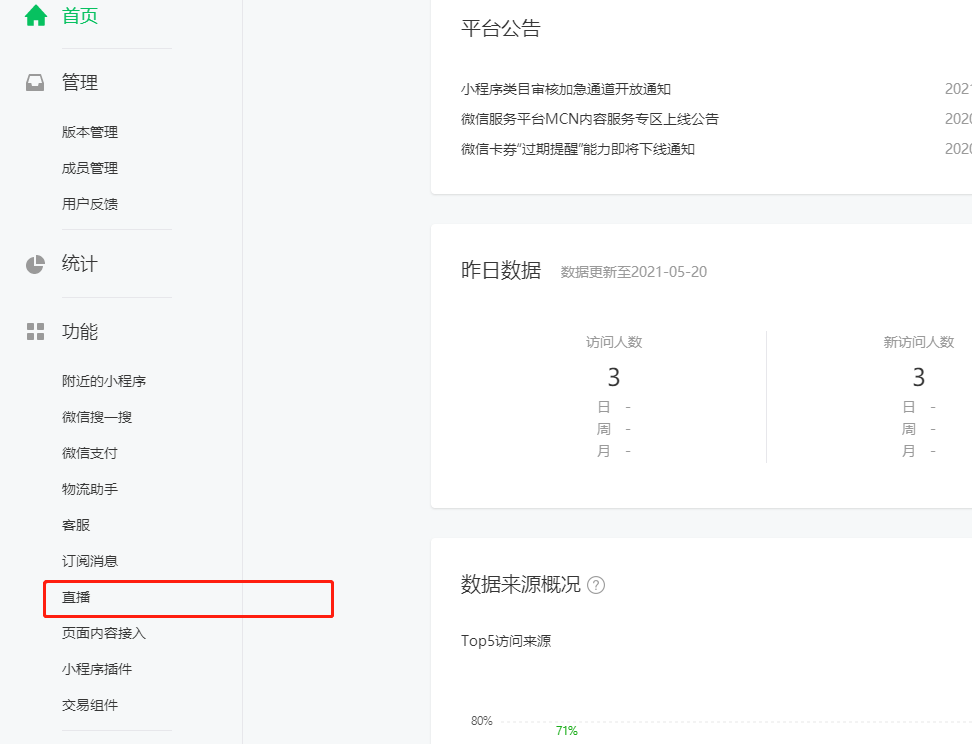Image resolution: width=972 pixels, height=744 pixels.
Task: Open 版本管理 in the sidebar
Action: pos(90,132)
